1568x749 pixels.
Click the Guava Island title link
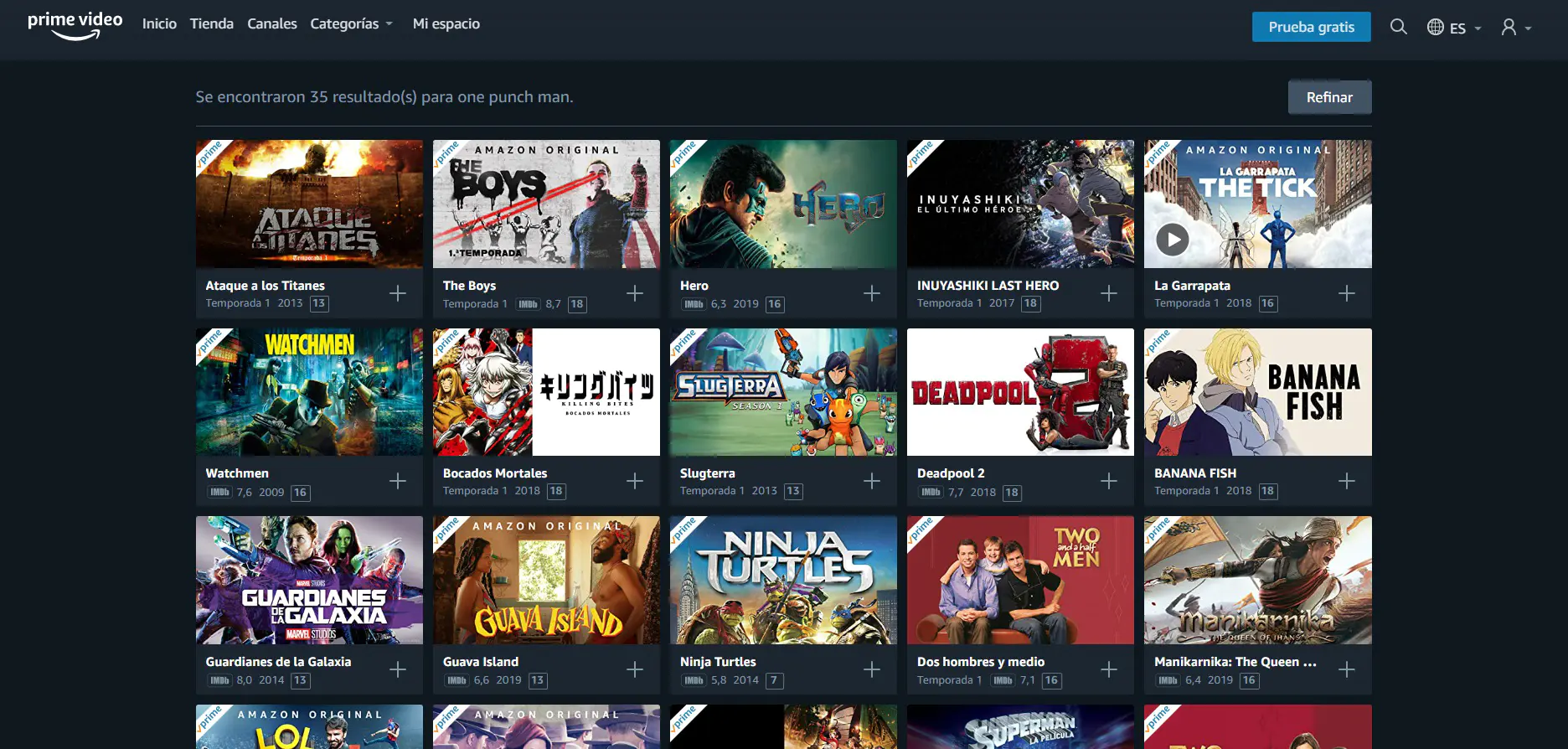pyautogui.click(x=480, y=662)
